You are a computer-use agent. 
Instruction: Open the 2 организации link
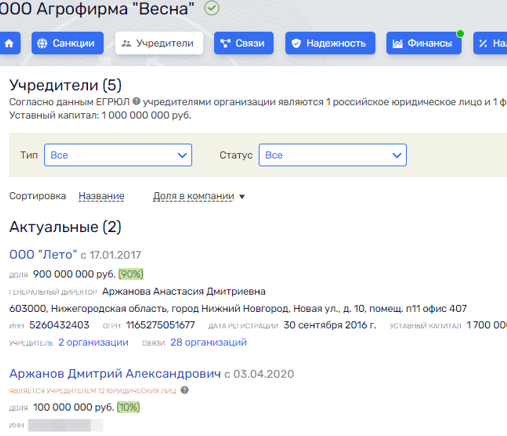93,342
